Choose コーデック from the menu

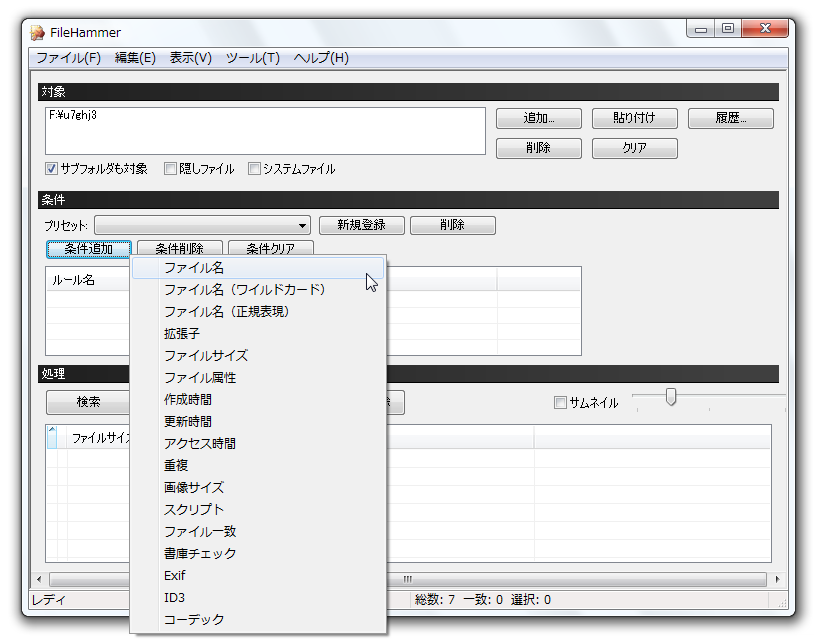tap(258, 620)
